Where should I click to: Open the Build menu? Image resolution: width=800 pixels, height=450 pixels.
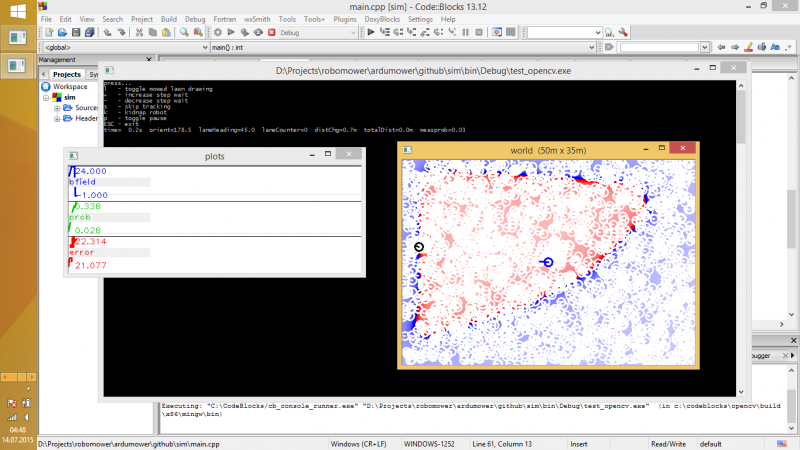169,19
